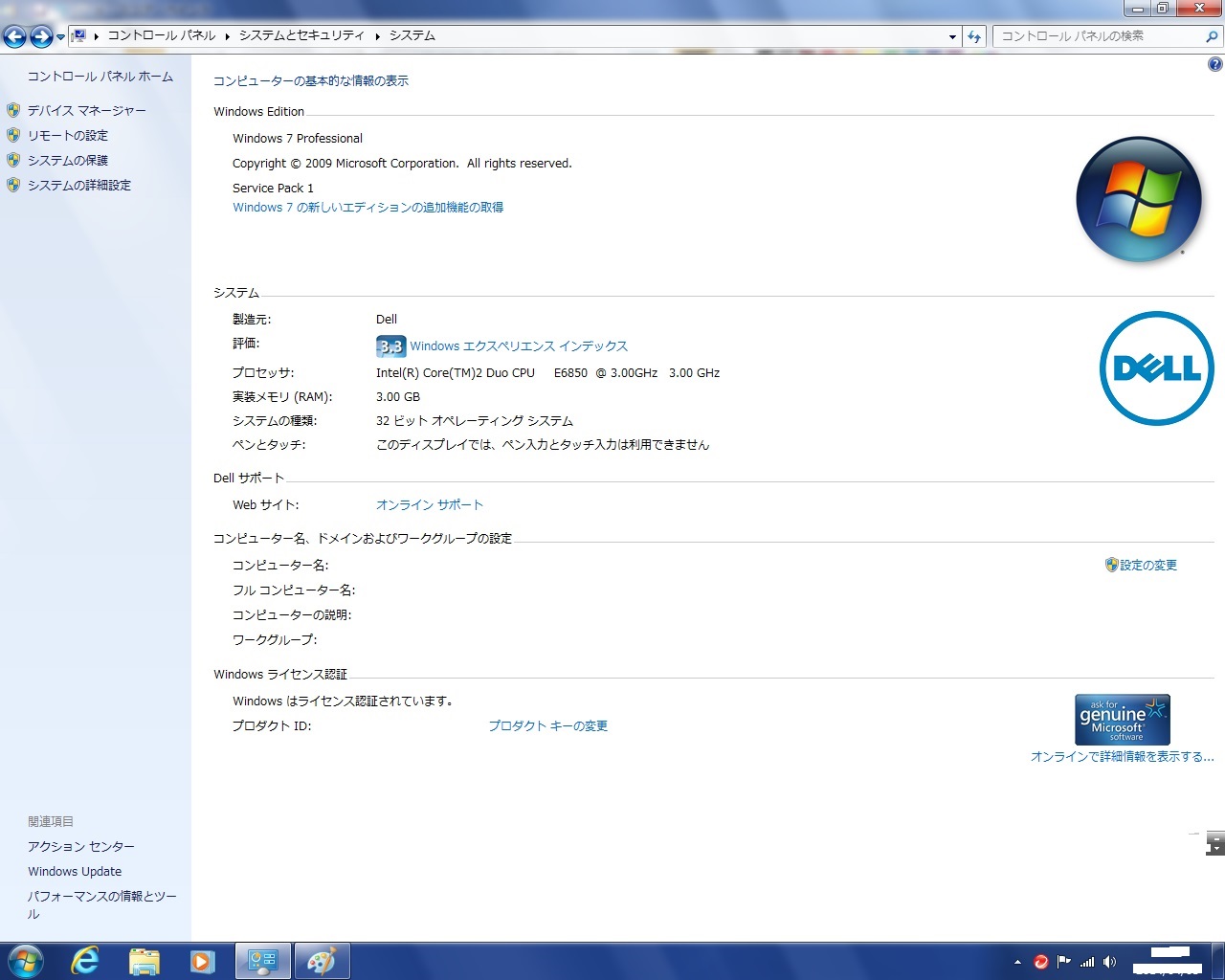Image resolution: width=1225 pixels, height=980 pixels.
Task: Click the Service Pack 1 text
Action: click(x=273, y=189)
